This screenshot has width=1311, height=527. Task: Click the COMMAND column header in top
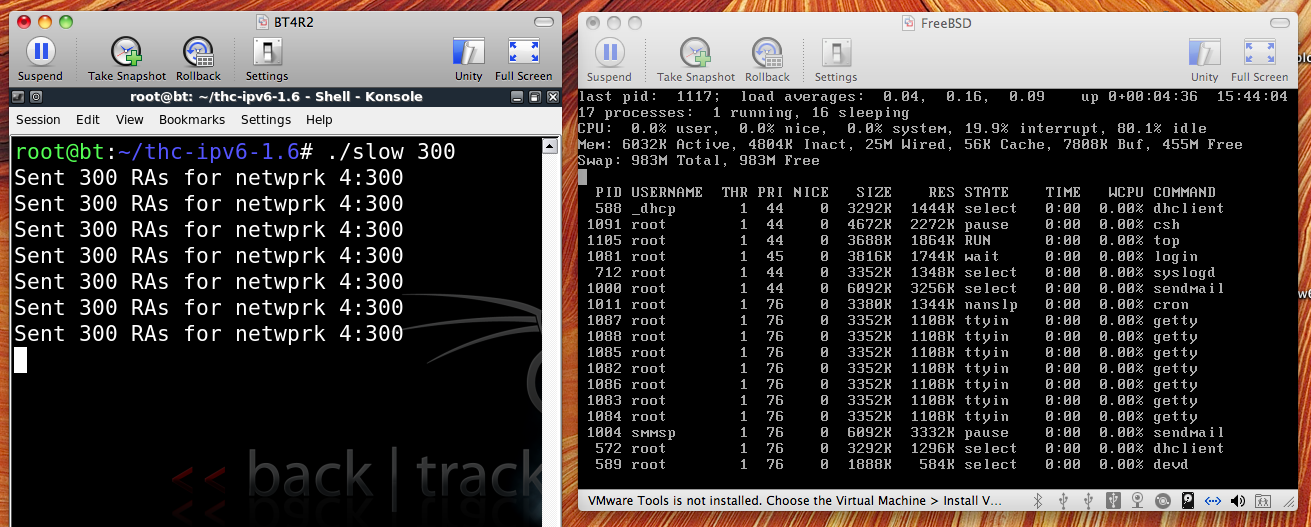tap(1184, 192)
